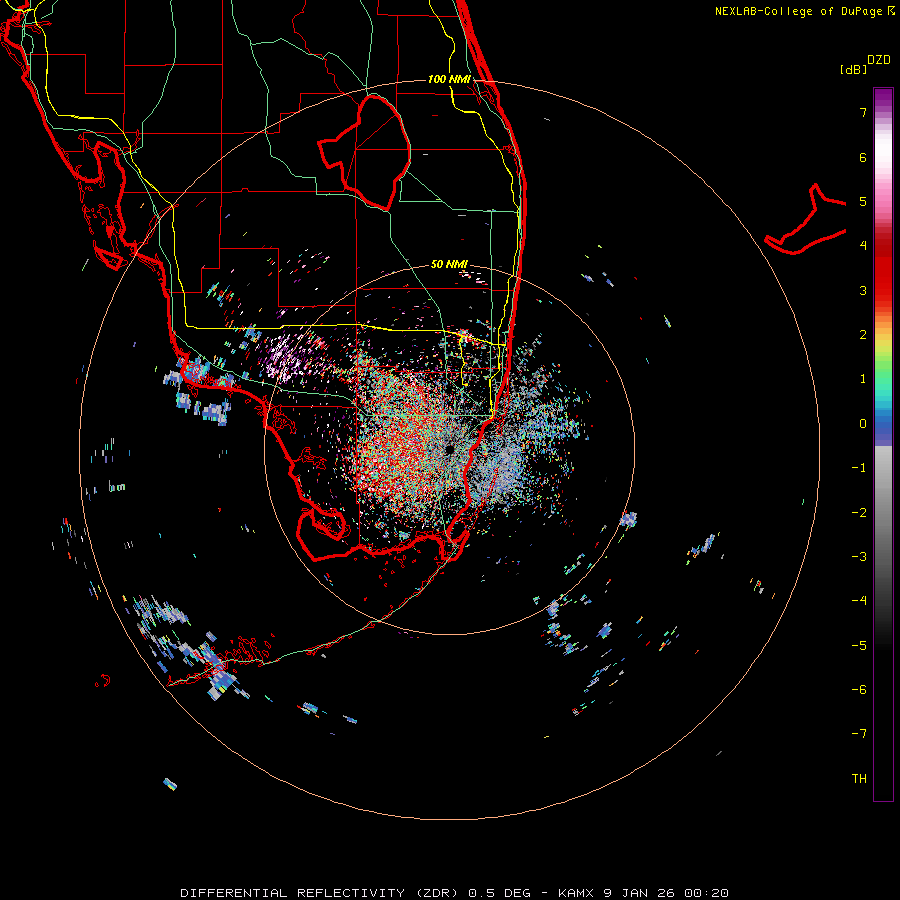This screenshot has width=900, height=900.
Task: Click the 100 NMI range ring label
Action: pyautogui.click(x=449, y=79)
